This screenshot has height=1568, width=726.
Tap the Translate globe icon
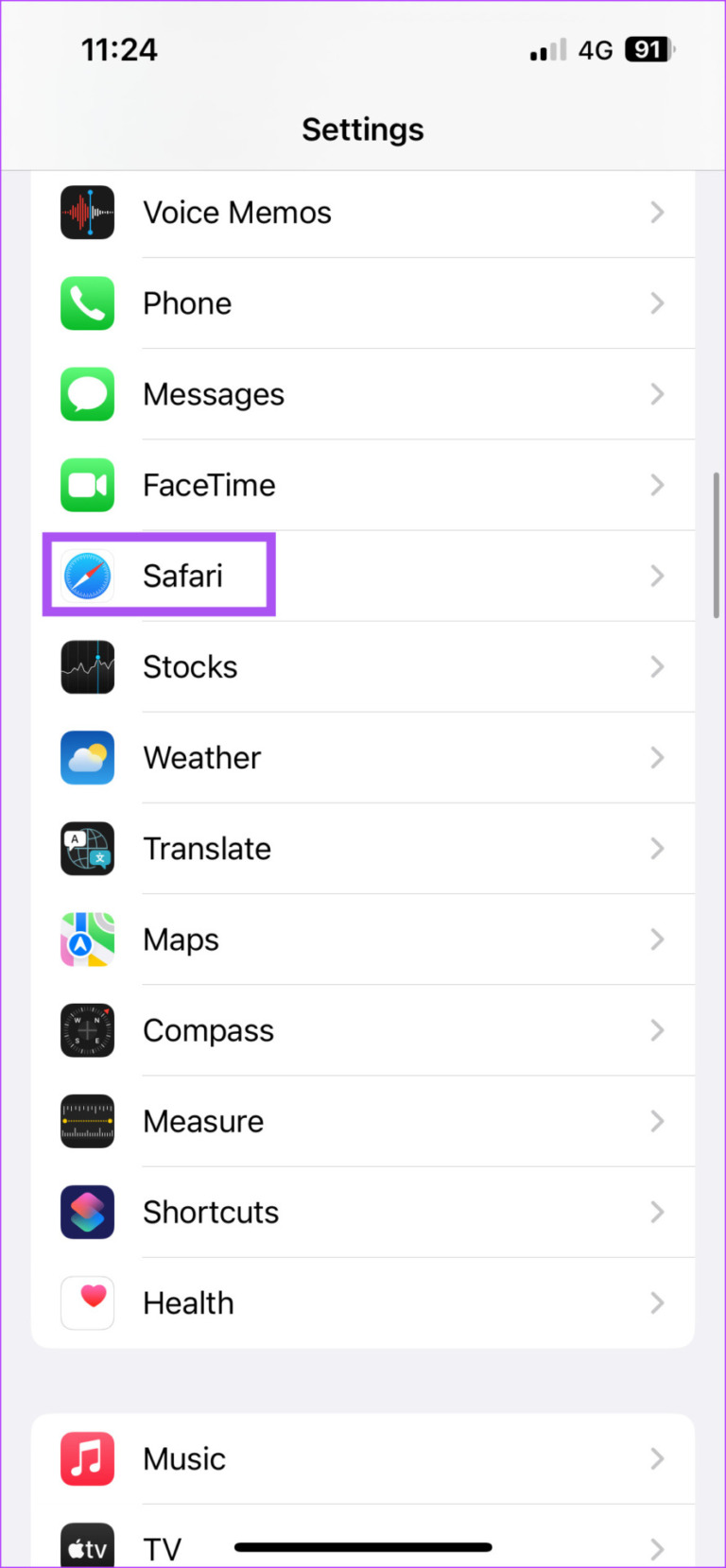(87, 848)
